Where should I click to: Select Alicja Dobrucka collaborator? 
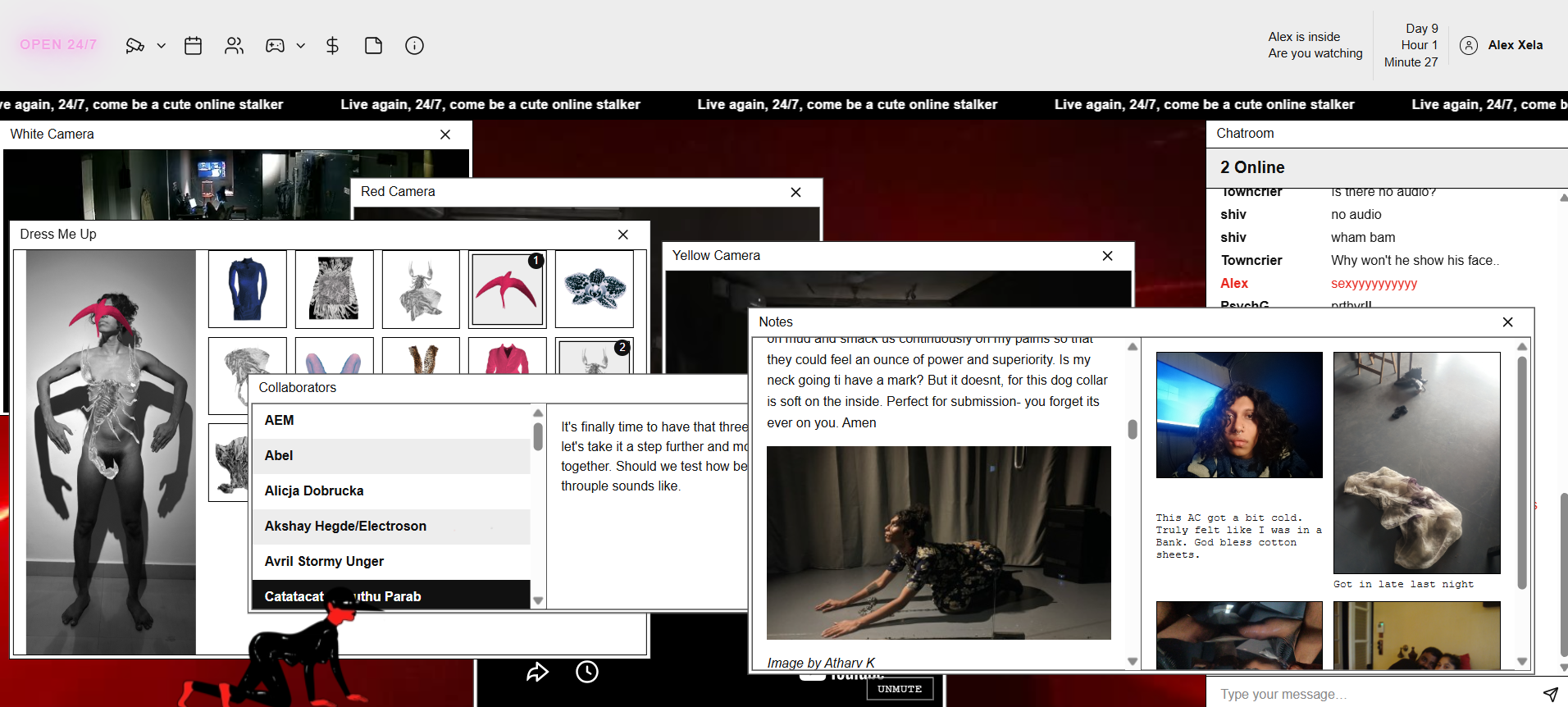pos(391,491)
